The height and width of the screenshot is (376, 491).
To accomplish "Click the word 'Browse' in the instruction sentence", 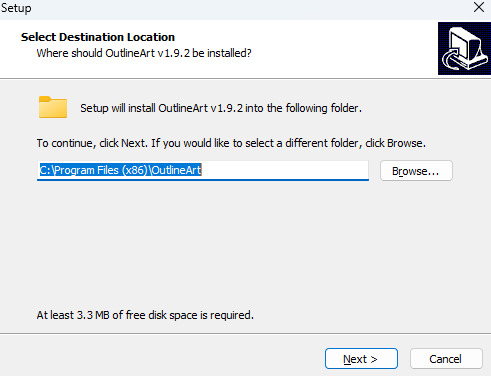I will click(405, 143).
